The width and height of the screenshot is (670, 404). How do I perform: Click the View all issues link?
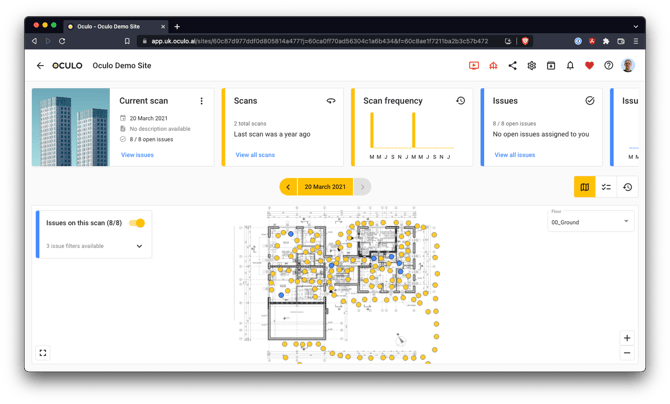tap(514, 155)
